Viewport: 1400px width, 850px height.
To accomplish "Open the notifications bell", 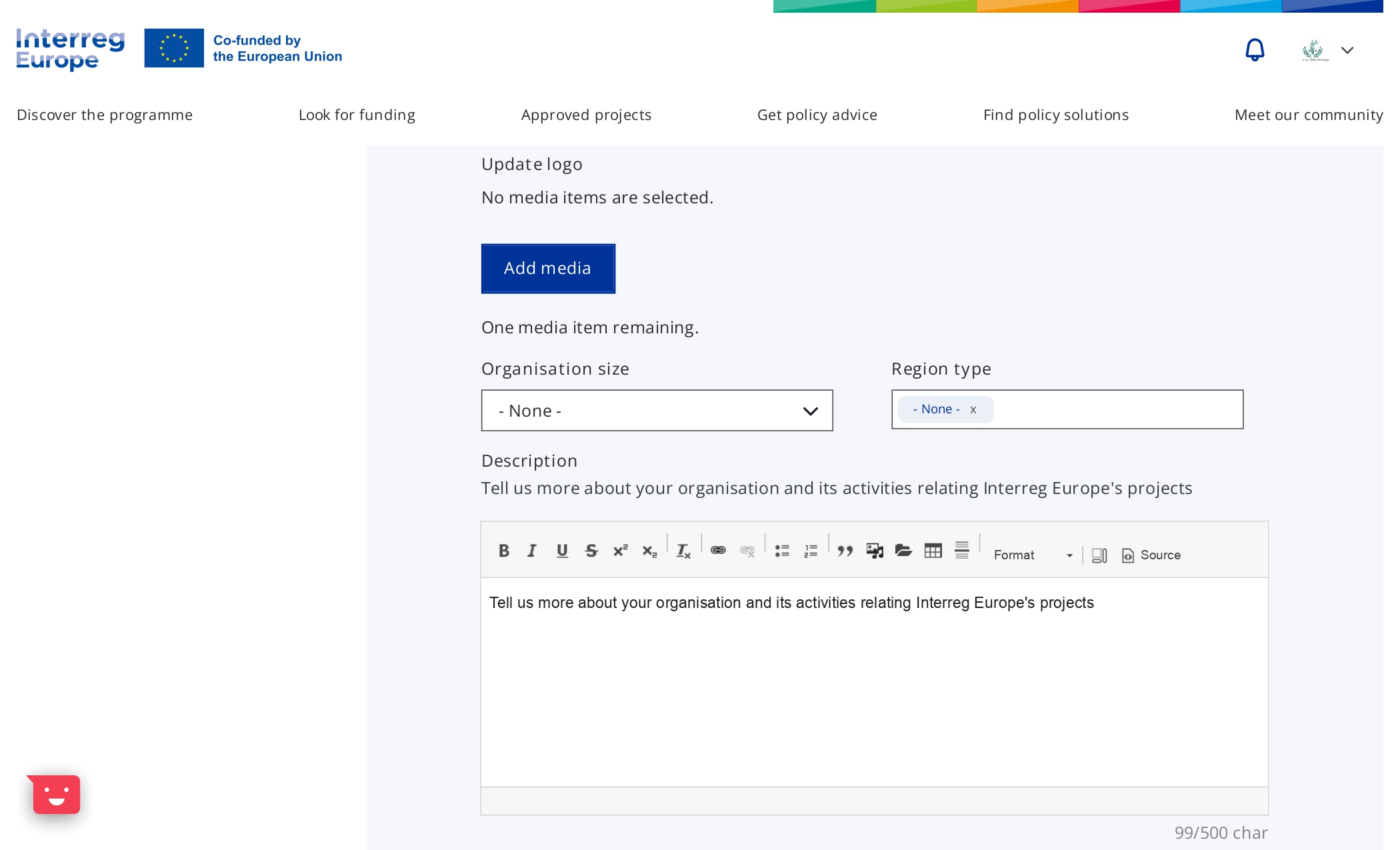I will (1255, 50).
